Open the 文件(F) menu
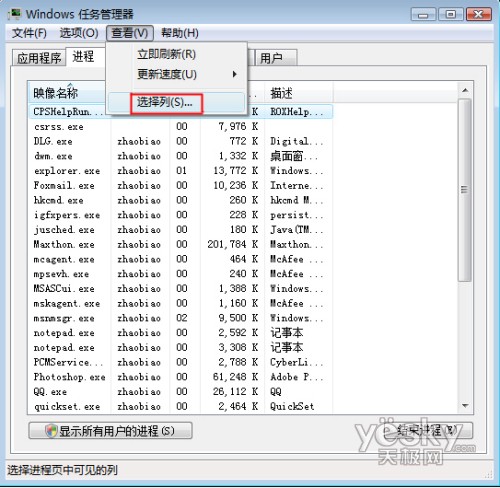 [x=29, y=33]
